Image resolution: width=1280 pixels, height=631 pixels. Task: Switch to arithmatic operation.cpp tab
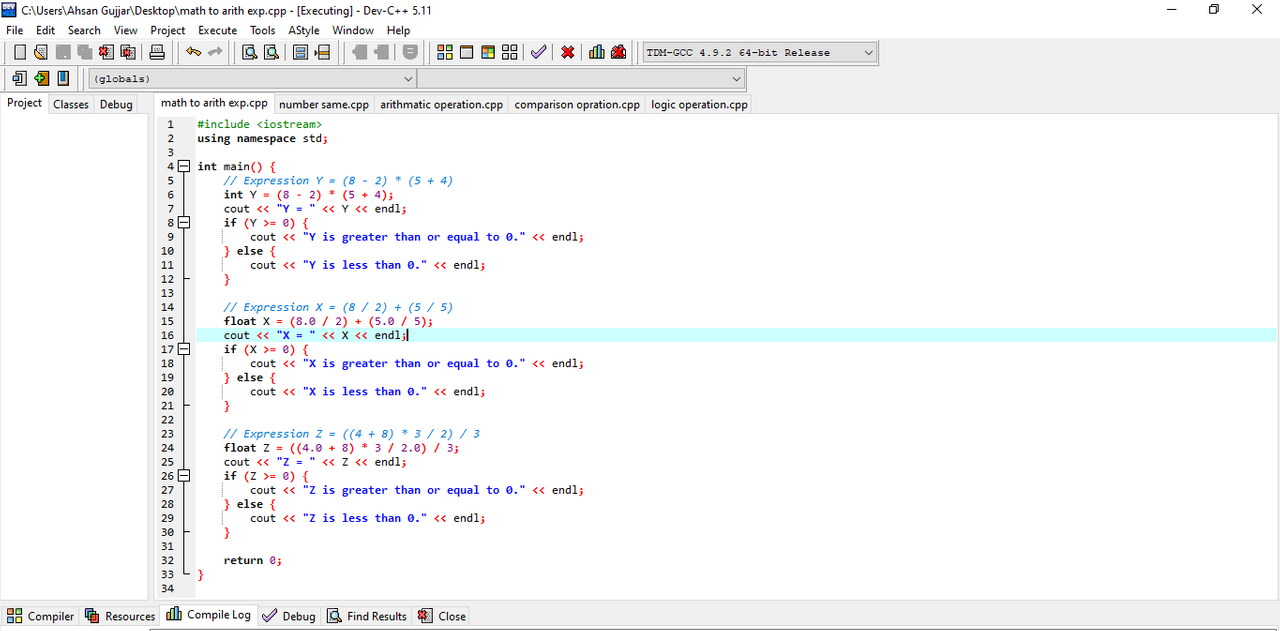[442, 104]
